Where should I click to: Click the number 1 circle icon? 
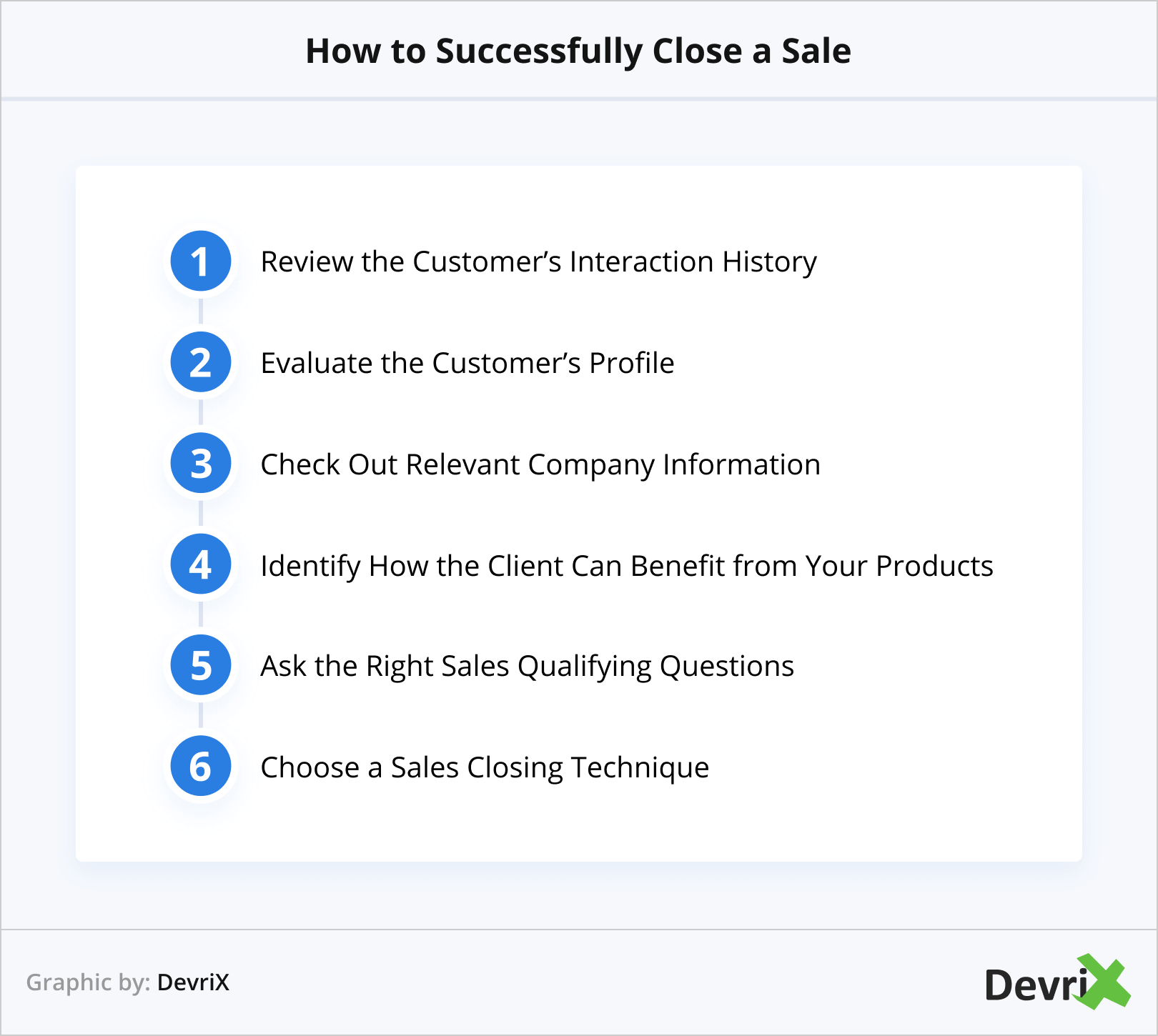tap(201, 262)
